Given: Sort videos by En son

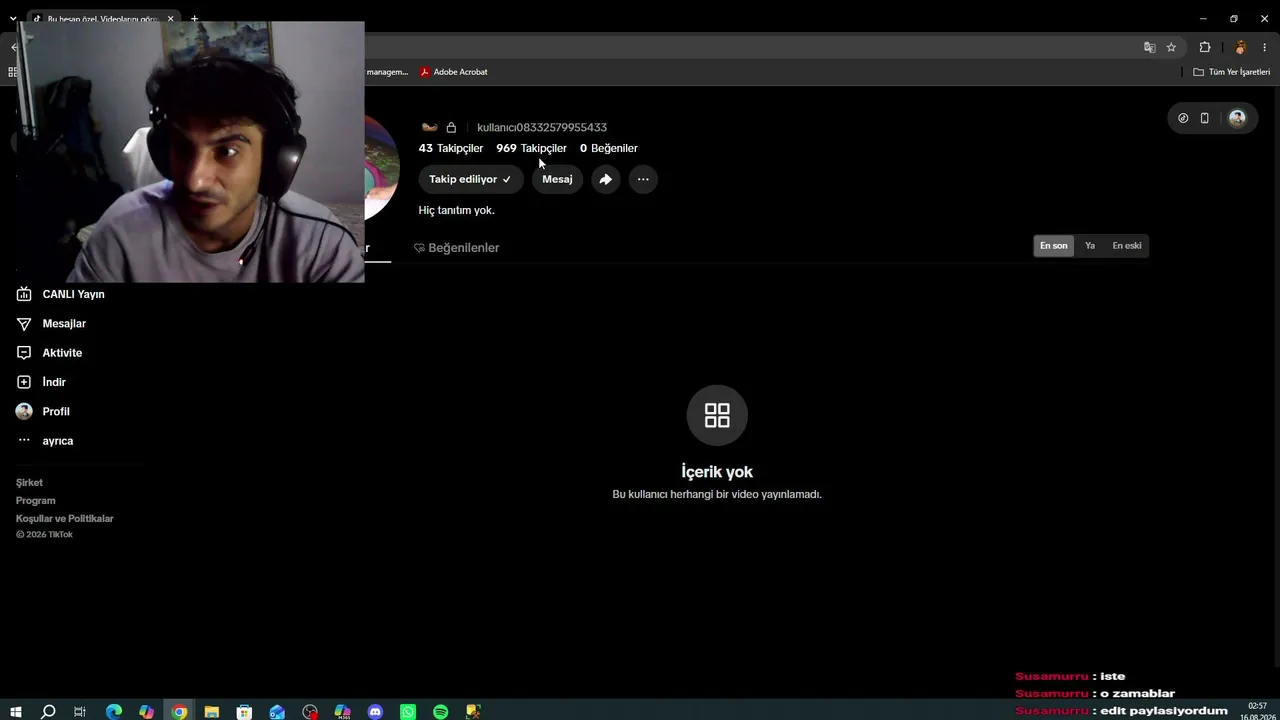Looking at the screenshot, I should coord(1053,246).
